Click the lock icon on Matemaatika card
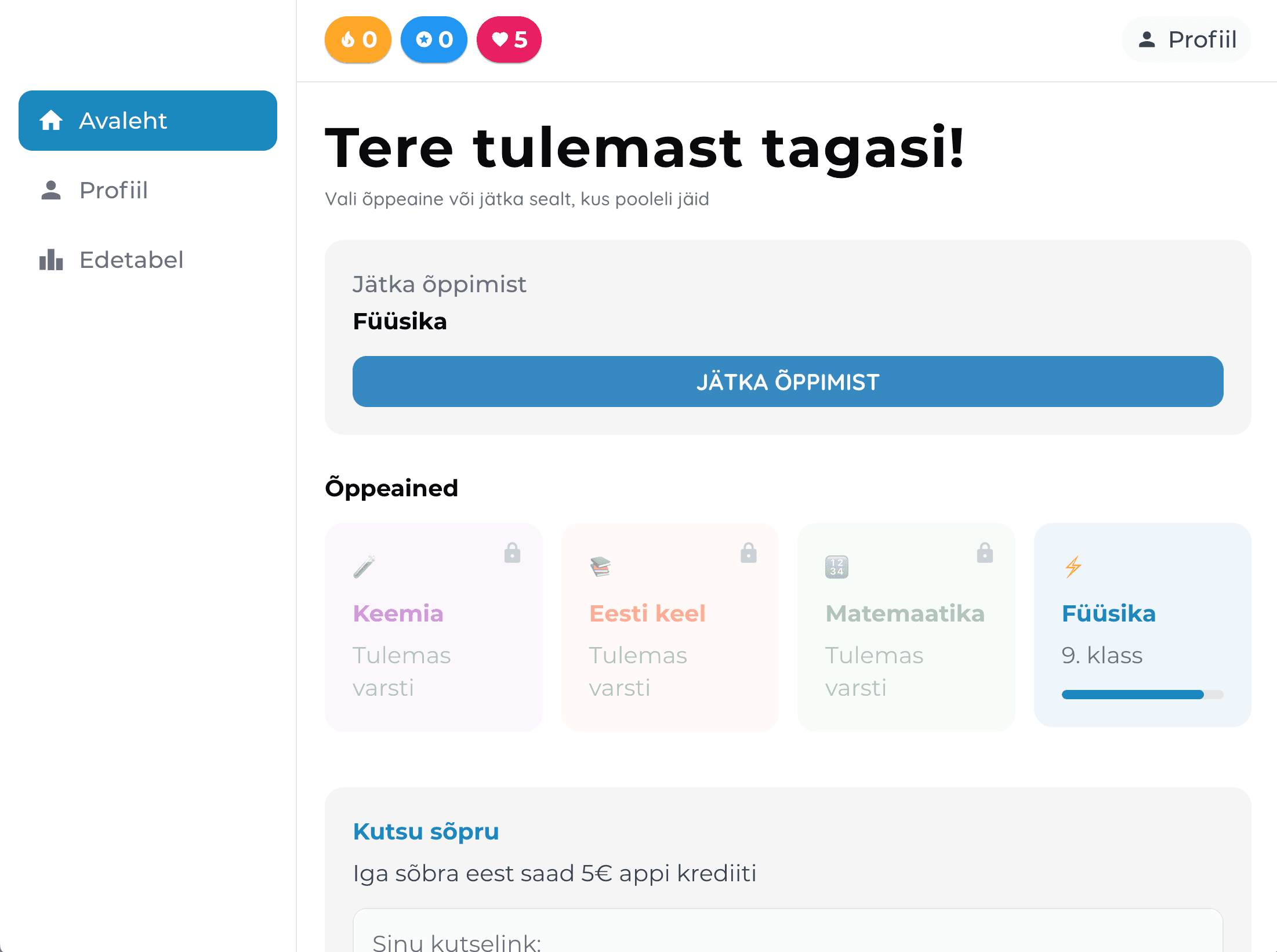This screenshot has height=952, width=1277. [x=984, y=553]
